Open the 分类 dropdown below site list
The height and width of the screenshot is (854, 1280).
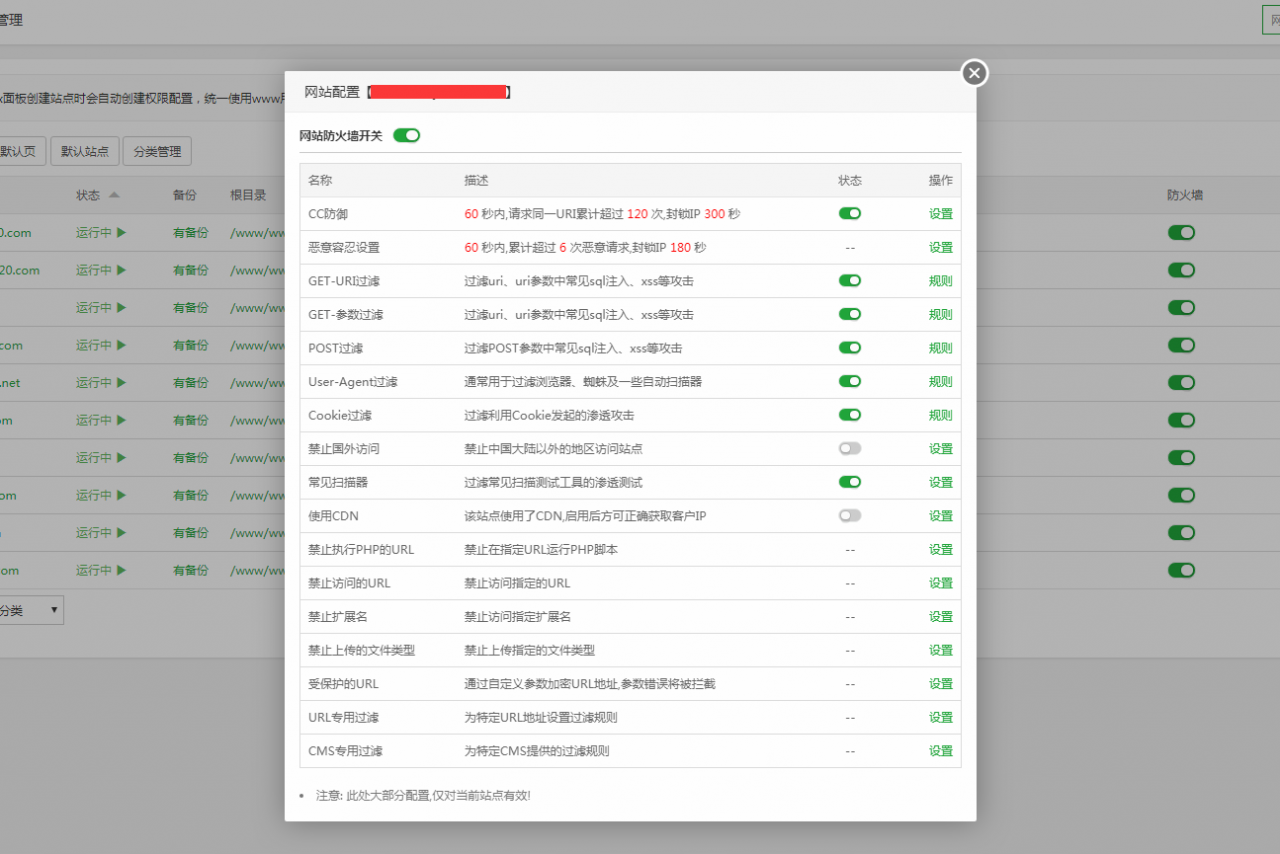[x=30, y=611]
